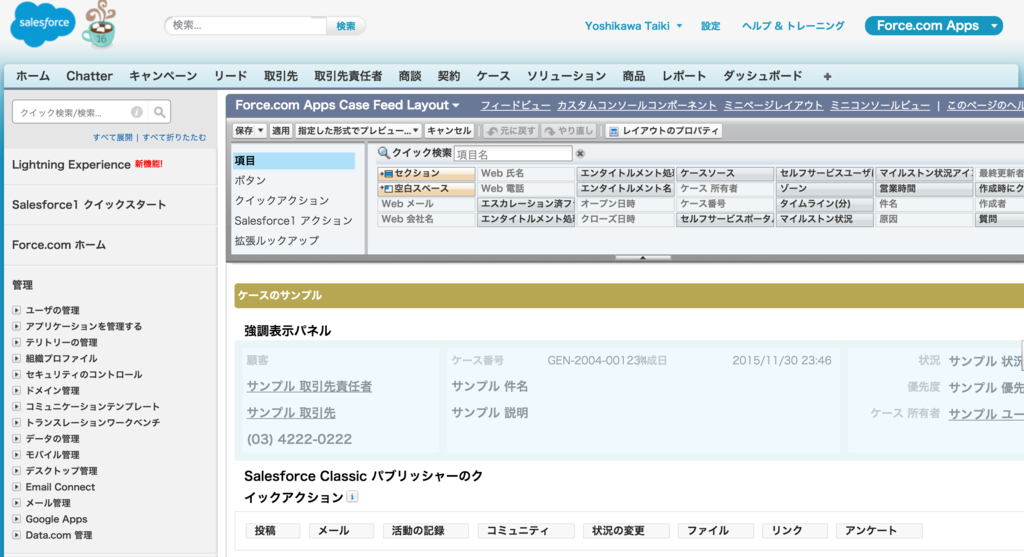Open the Chatter tab
Screen dimensions: 1024x557
pyautogui.click(x=89, y=76)
